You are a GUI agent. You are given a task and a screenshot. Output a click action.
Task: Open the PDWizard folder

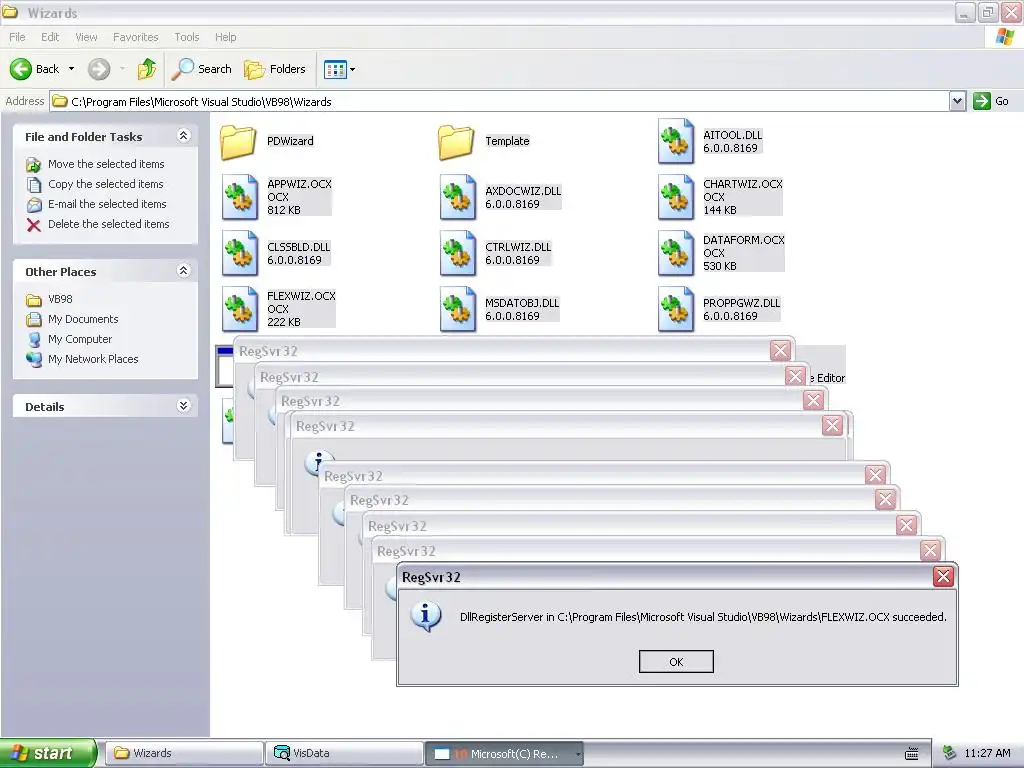[238, 142]
